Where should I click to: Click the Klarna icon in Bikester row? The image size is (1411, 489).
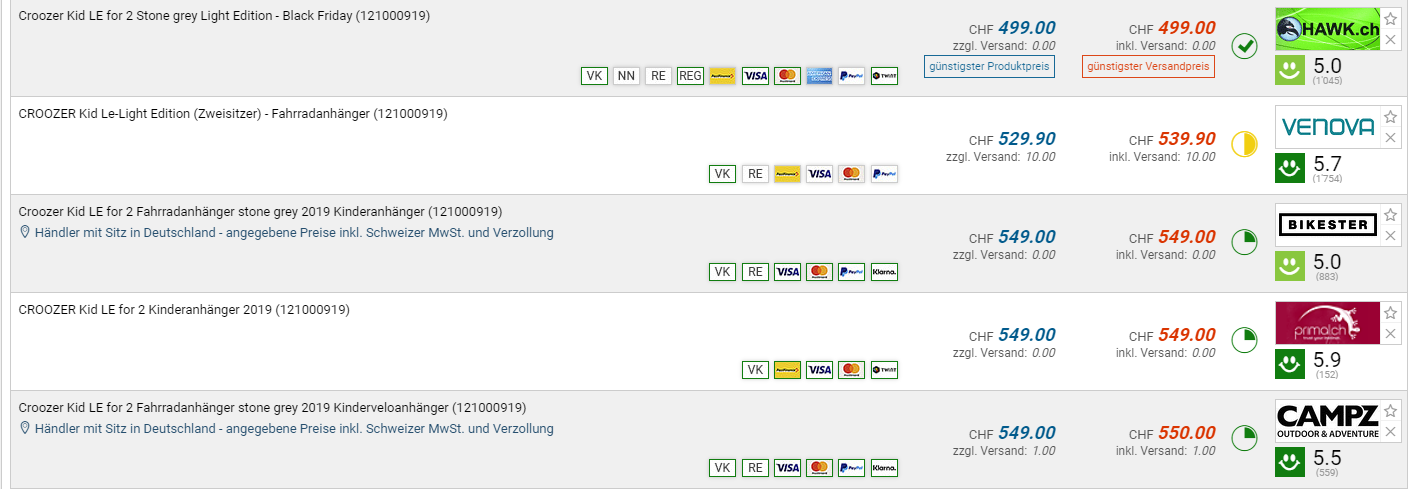(884, 272)
